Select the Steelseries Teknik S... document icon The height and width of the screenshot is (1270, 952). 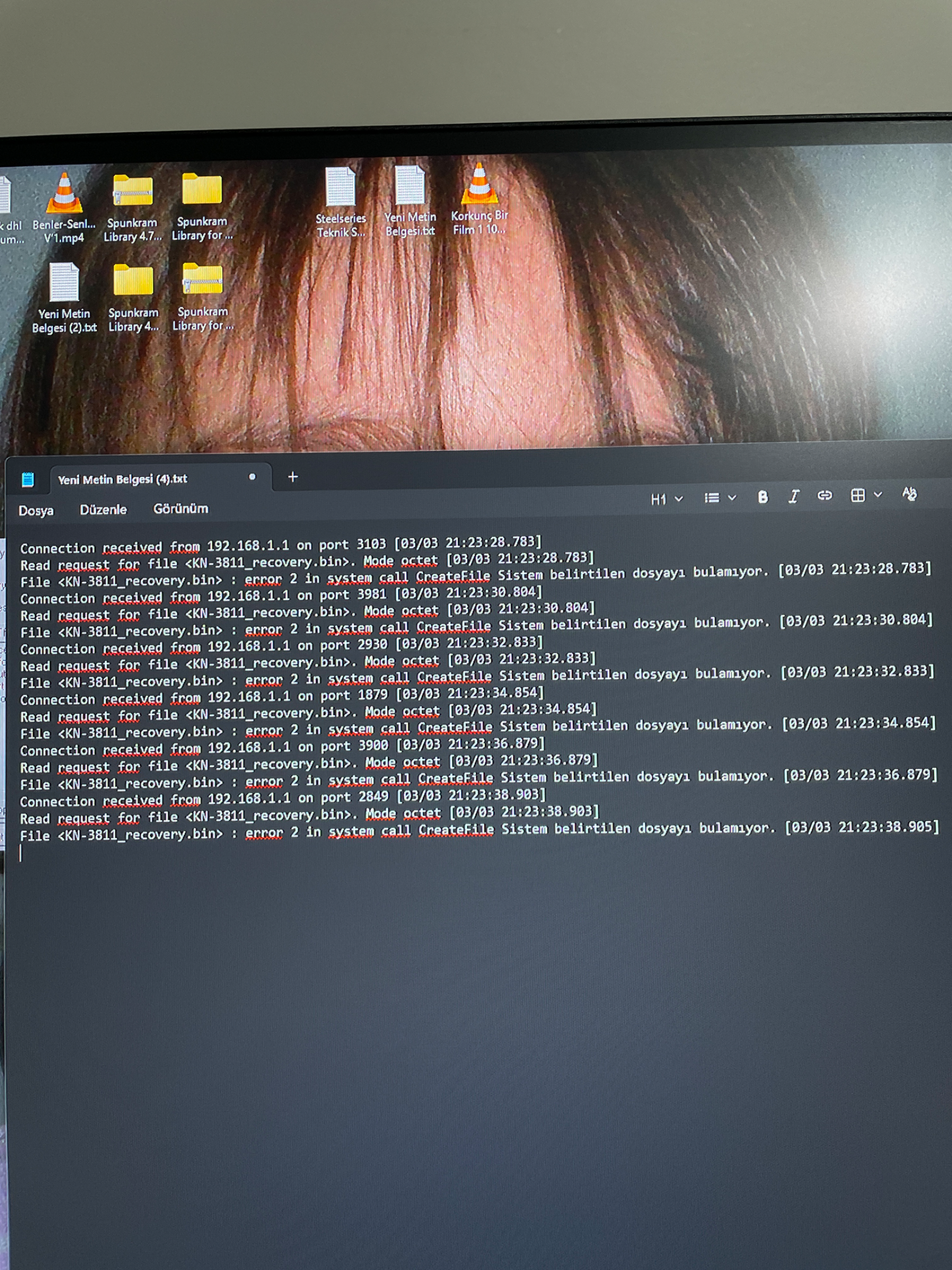[341, 203]
